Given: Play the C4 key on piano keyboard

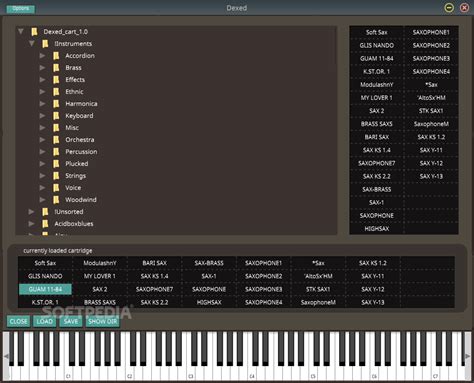Looking at the screenshot, I should (252, 373).
